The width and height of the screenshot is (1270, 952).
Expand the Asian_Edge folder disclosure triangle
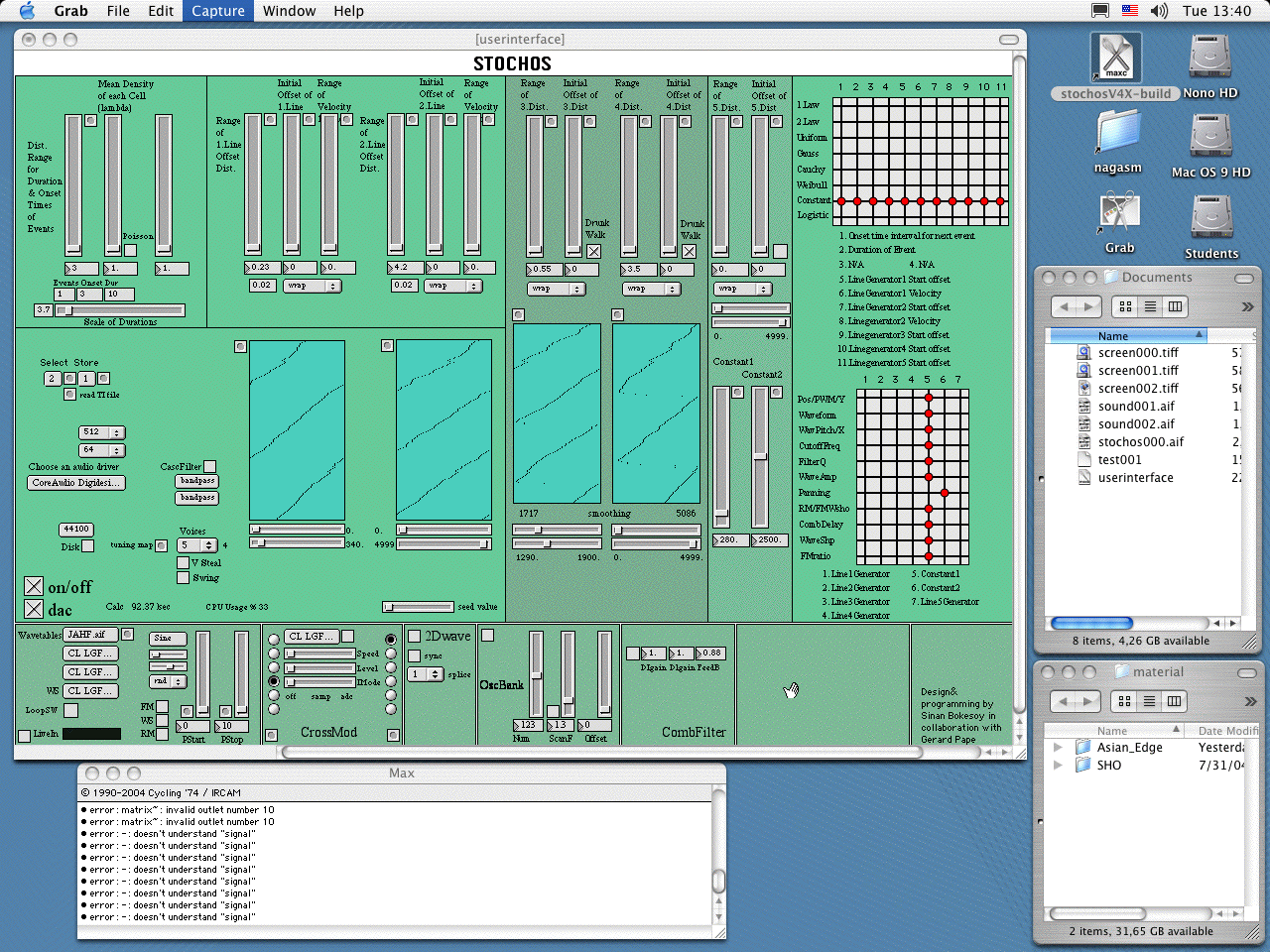coord(1058,748)
